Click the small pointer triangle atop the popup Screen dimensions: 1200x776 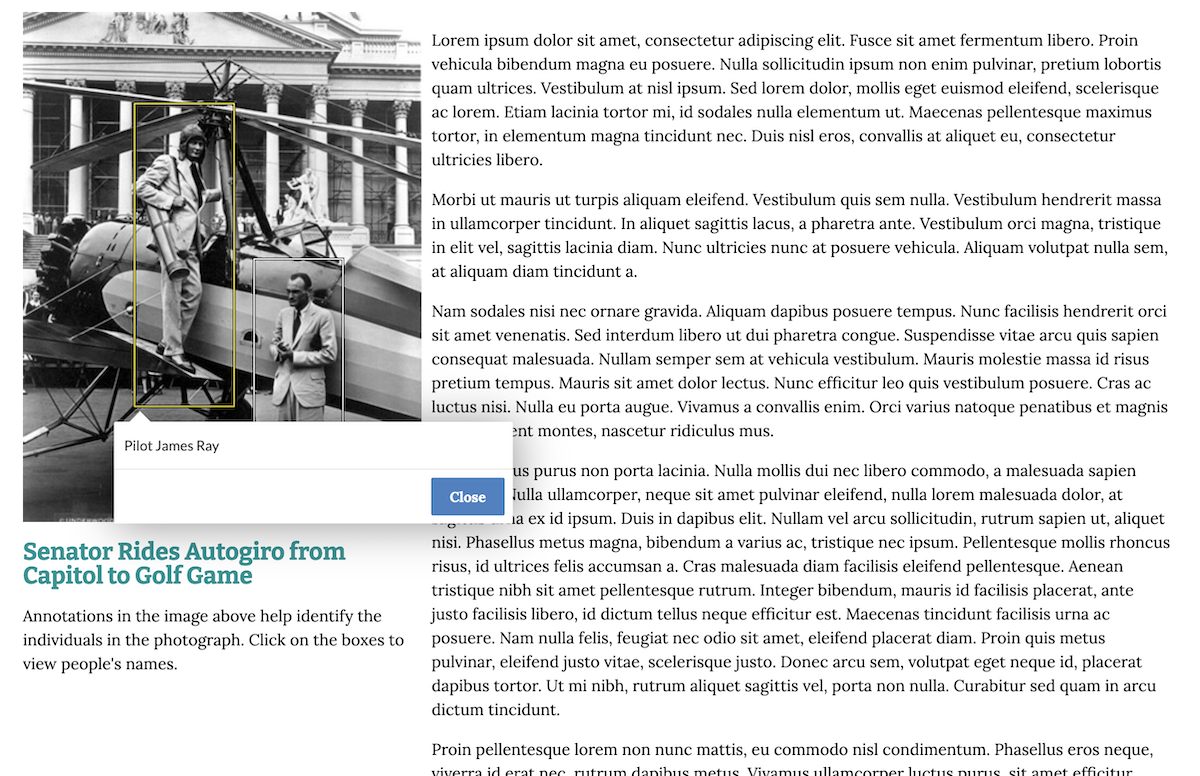pyautogui.click(x=139, y=415)
